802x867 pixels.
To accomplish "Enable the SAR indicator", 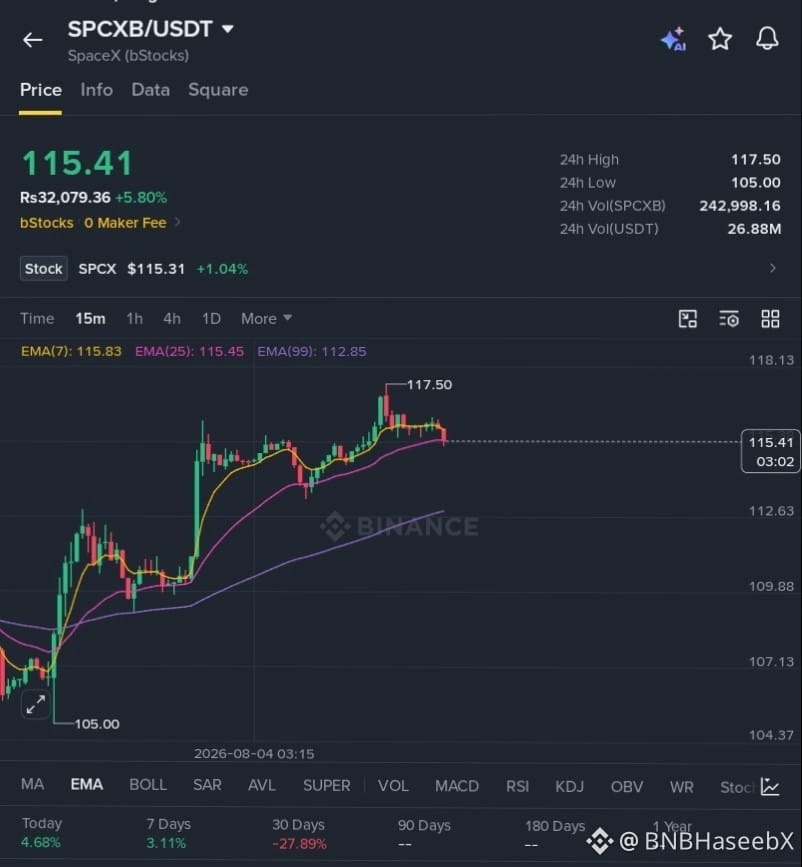I will [207, 785].
